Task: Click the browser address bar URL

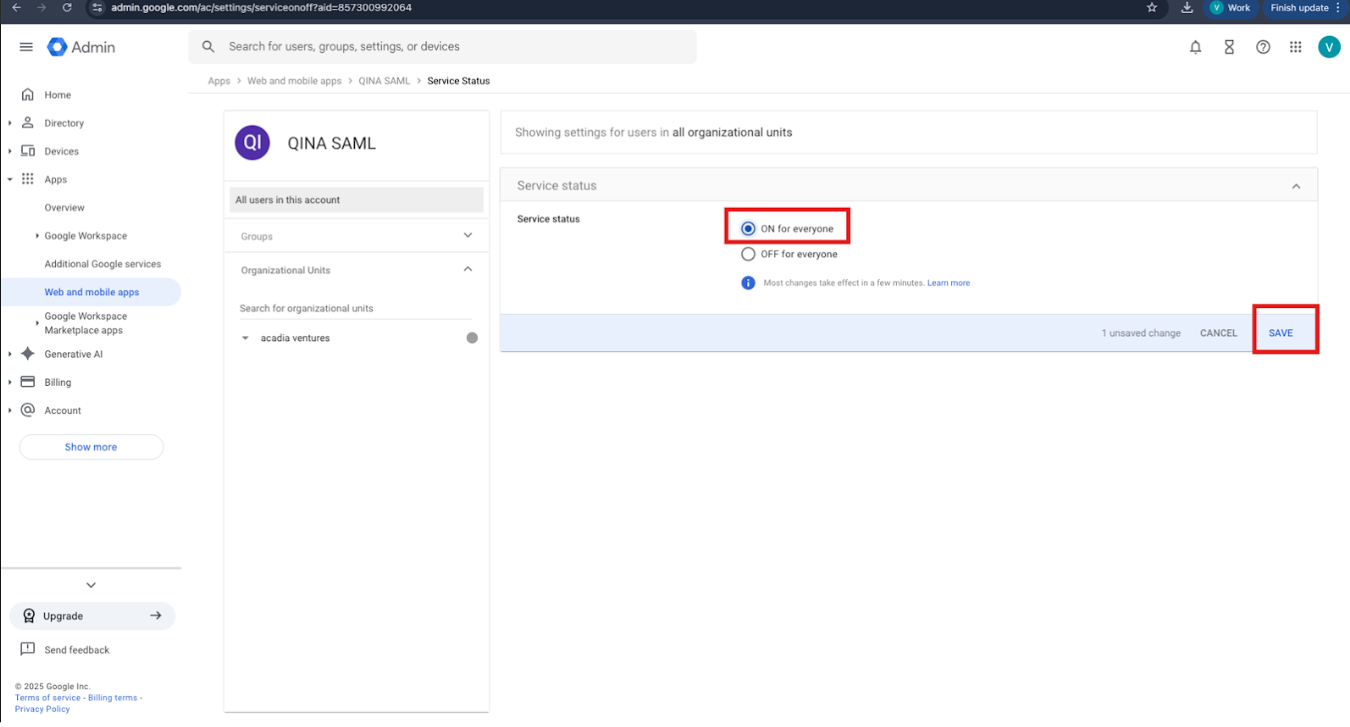Action: [x=262, y=8]
